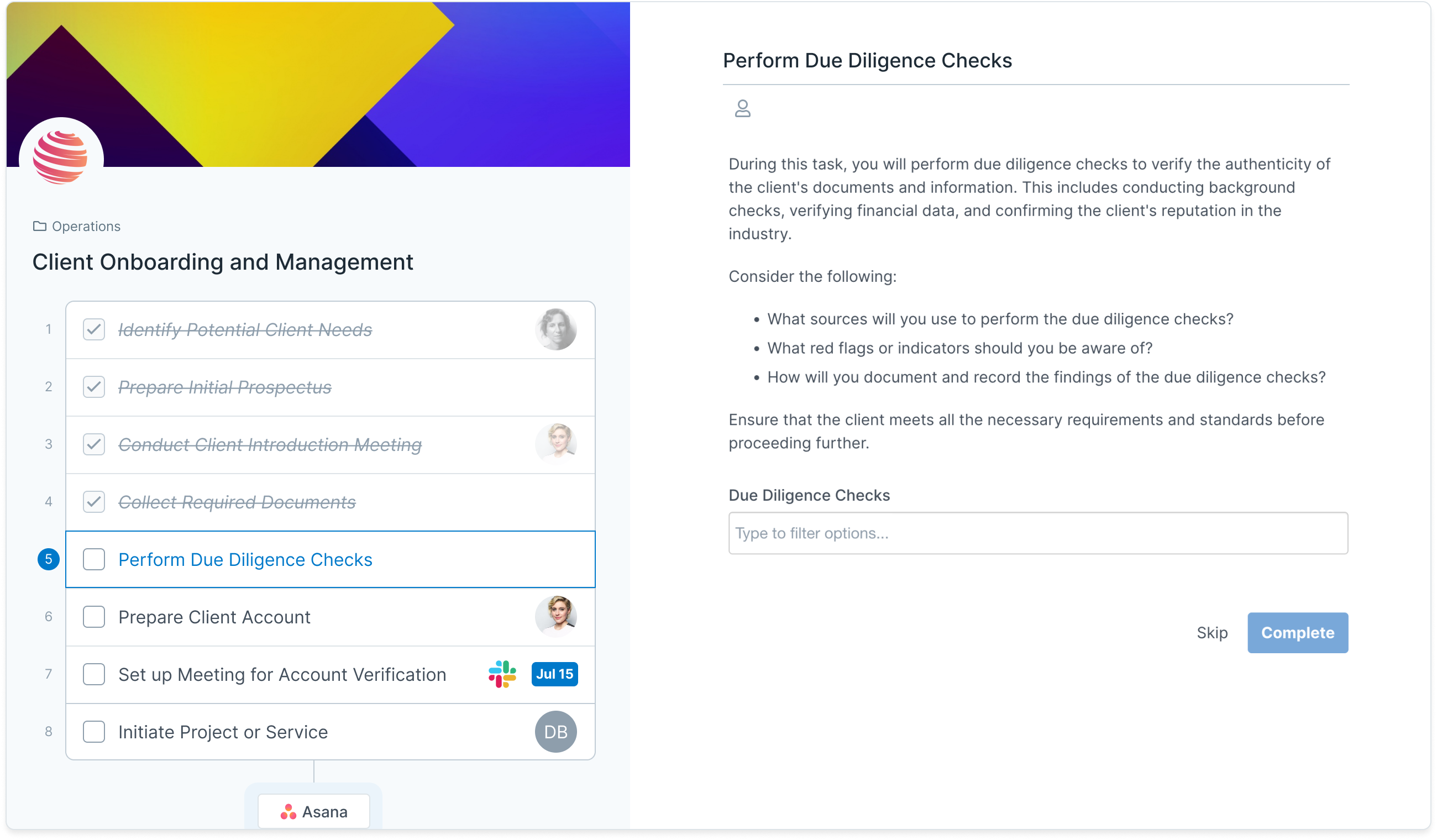Tick the Prepare Client Account checkbox
Image resolution: width=1437 pixels, height=840 pixels.
point(93,617)
